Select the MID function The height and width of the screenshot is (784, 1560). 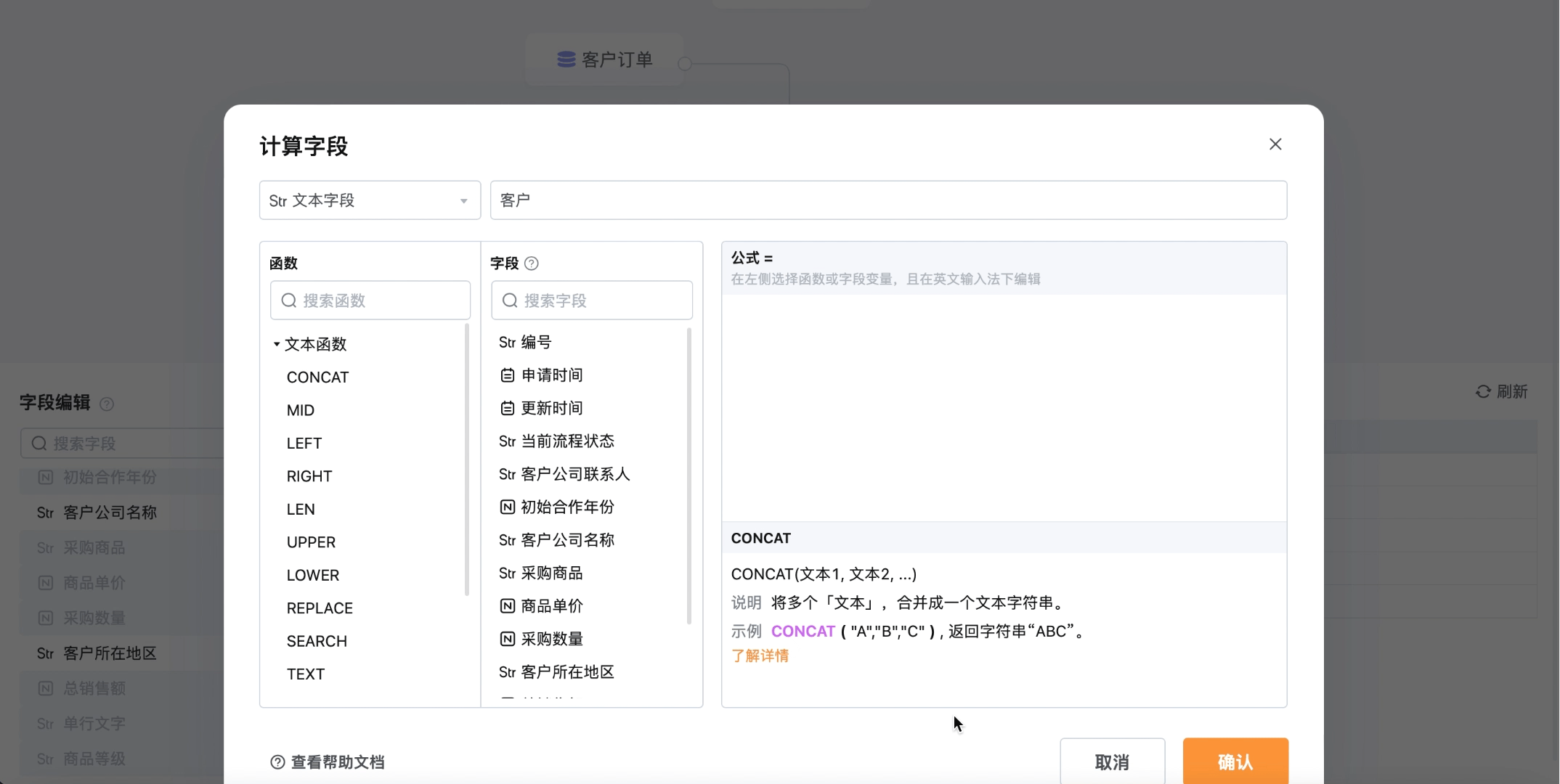click(301, 410)
